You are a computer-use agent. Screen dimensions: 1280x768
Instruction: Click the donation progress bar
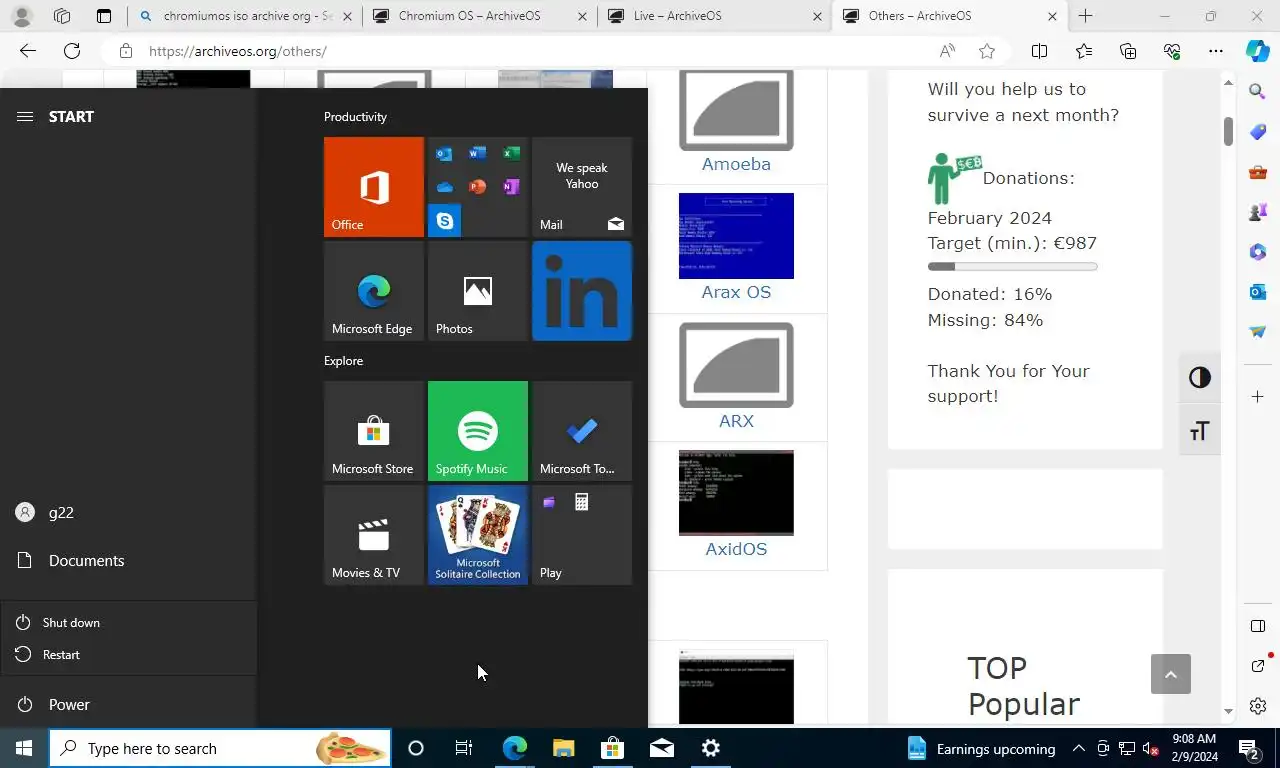[1012, 267]
